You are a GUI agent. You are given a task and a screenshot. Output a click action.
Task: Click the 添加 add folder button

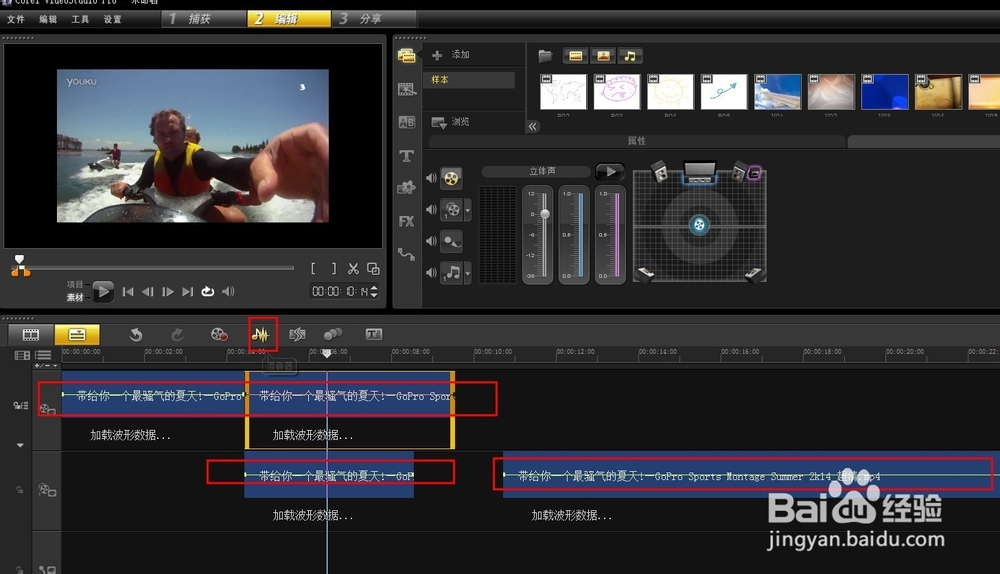[450, 55]
